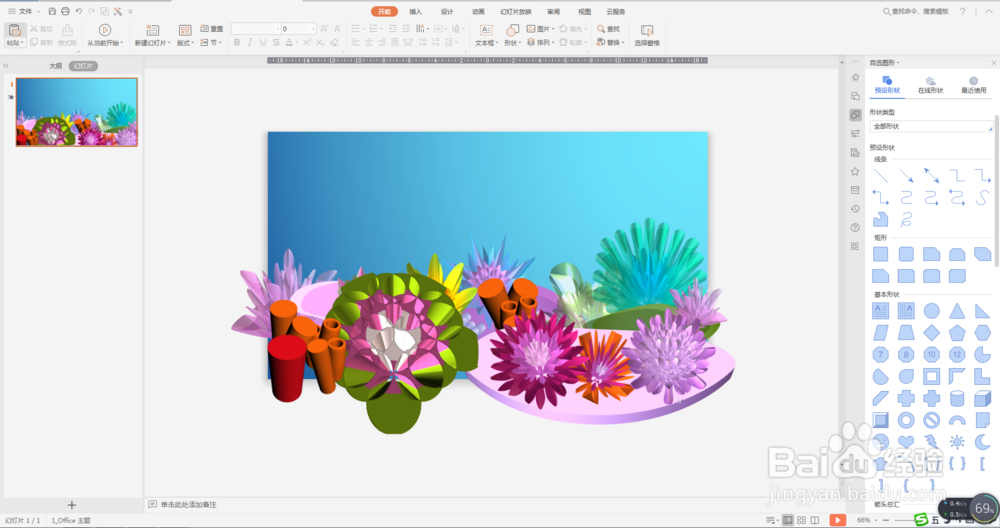Toggle Bold formatting
This screenshot has height=528, width=1000.
pyautogui.click(x=237, y=43)
